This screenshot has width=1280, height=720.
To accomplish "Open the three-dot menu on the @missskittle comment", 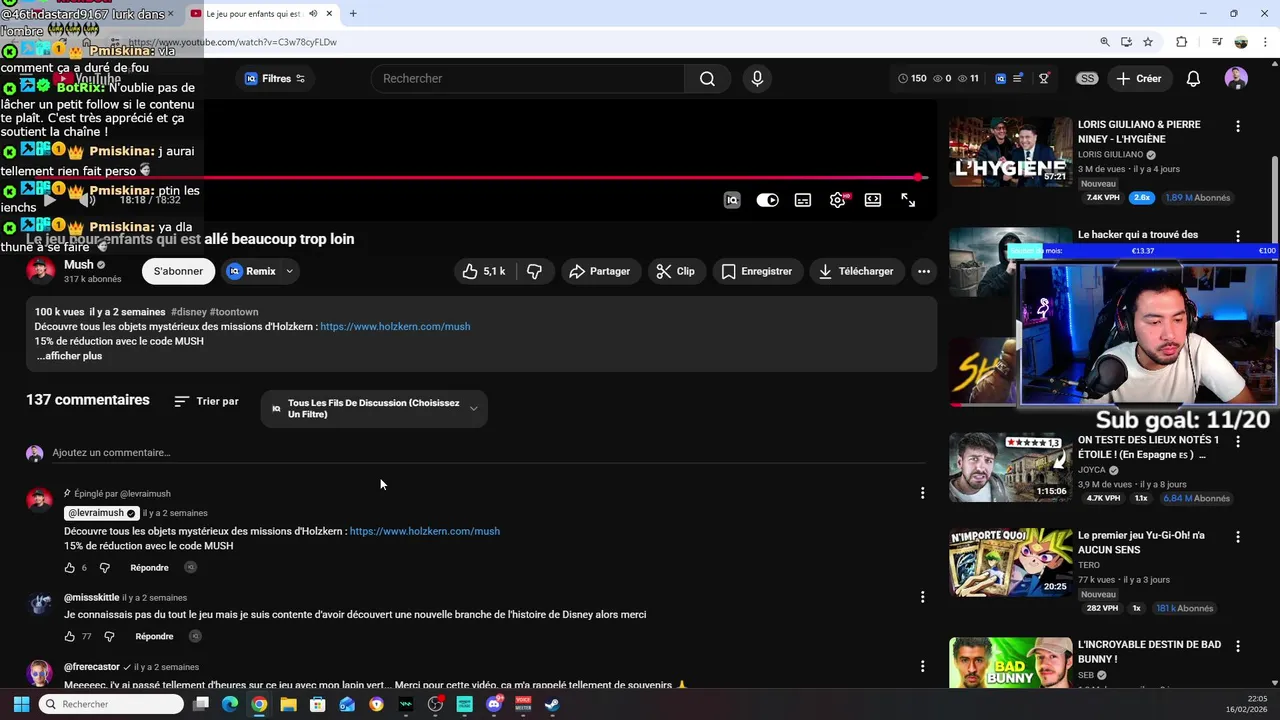I will 922,597.
